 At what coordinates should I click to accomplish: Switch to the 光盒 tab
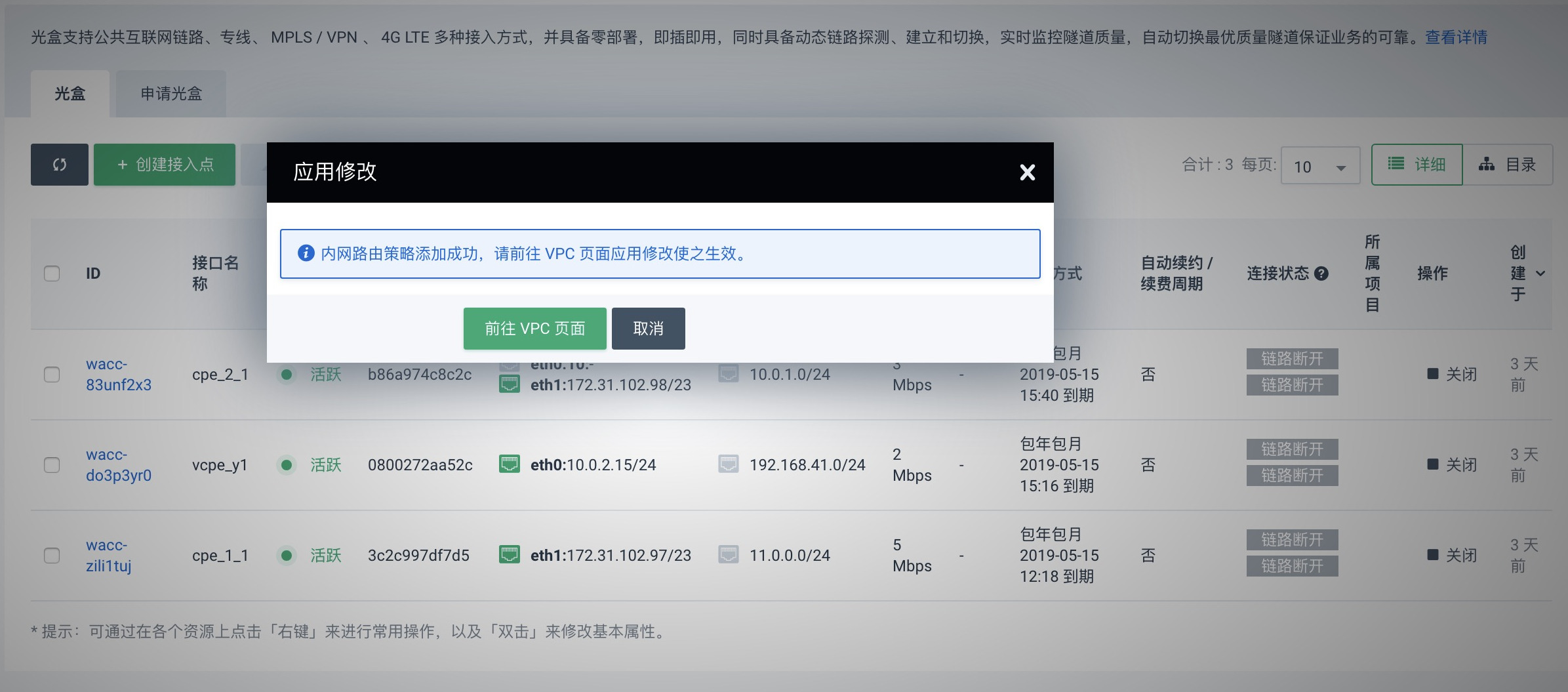[x=70, y=94]
